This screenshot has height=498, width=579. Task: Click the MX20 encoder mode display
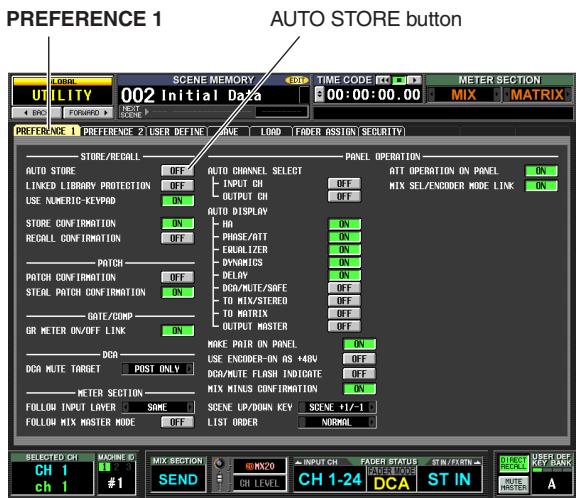[260, 466]
